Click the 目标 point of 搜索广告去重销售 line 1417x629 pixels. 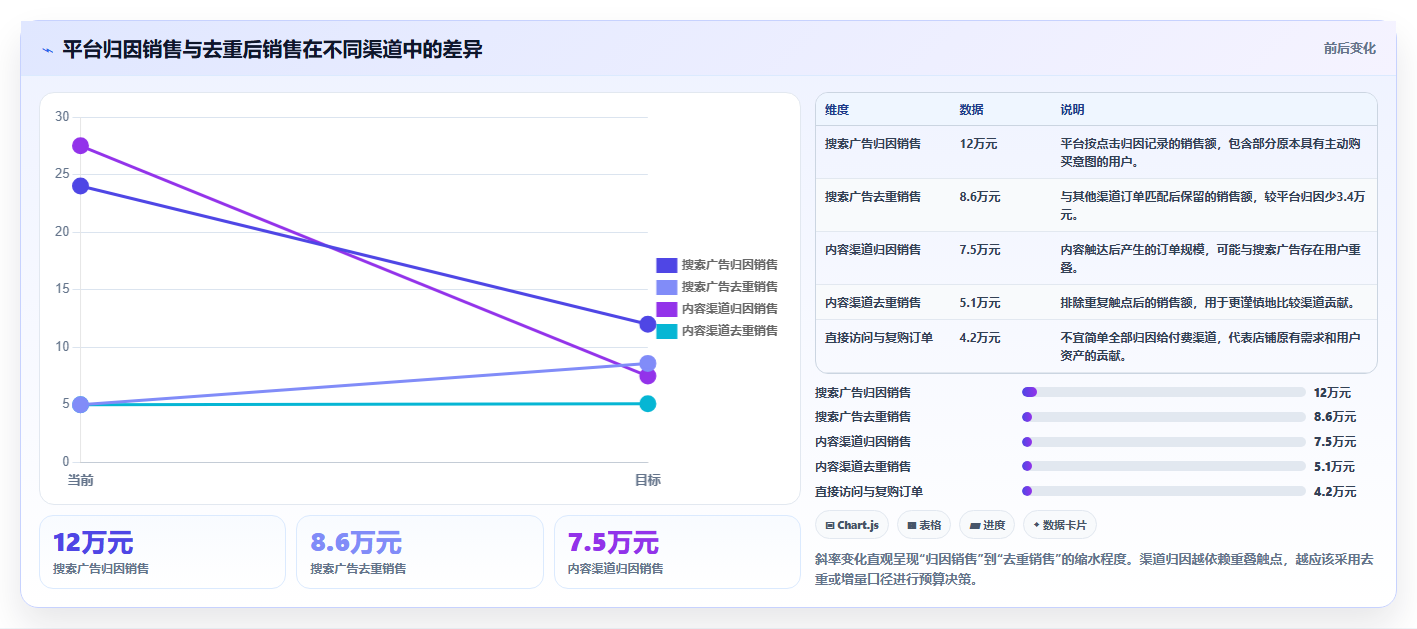coord(647,363)
